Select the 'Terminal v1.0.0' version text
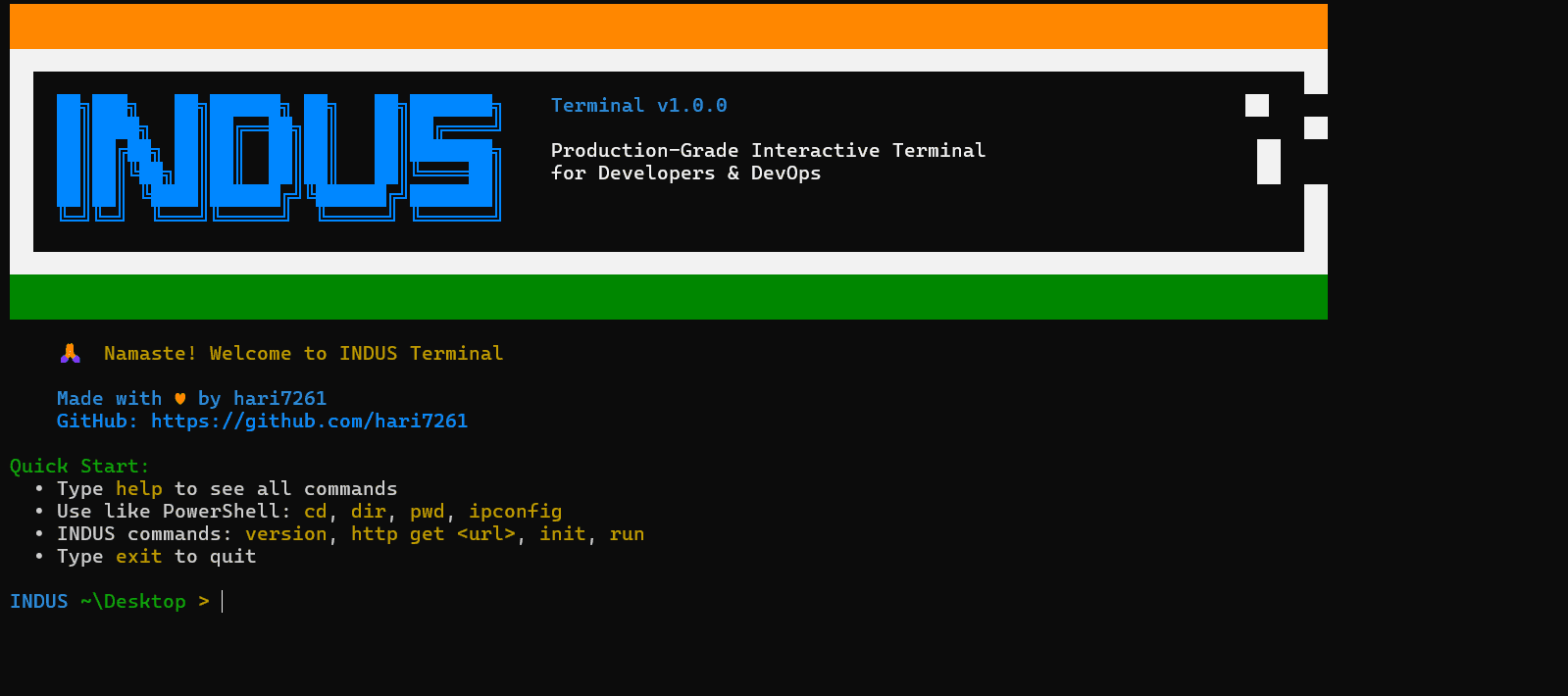Screen dimensions: 1568x696 click(639, 106)
